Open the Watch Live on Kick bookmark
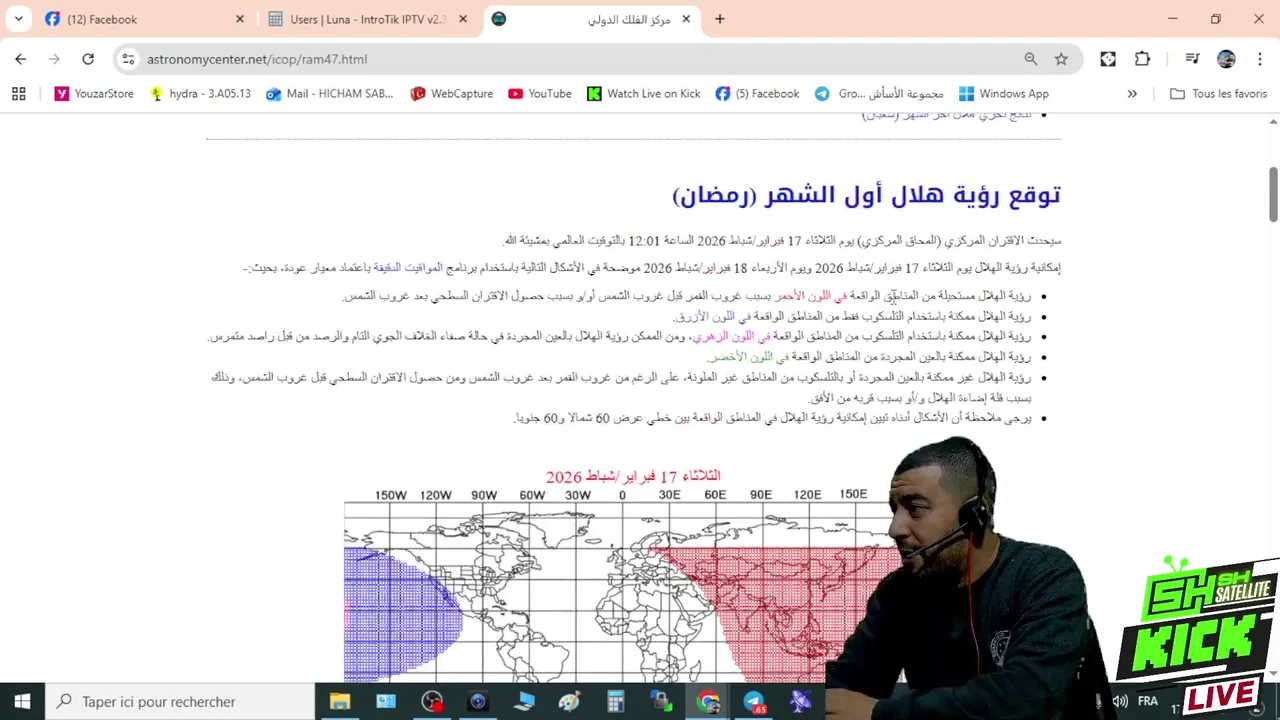1280x720 pixels. [x=643, y=93]
